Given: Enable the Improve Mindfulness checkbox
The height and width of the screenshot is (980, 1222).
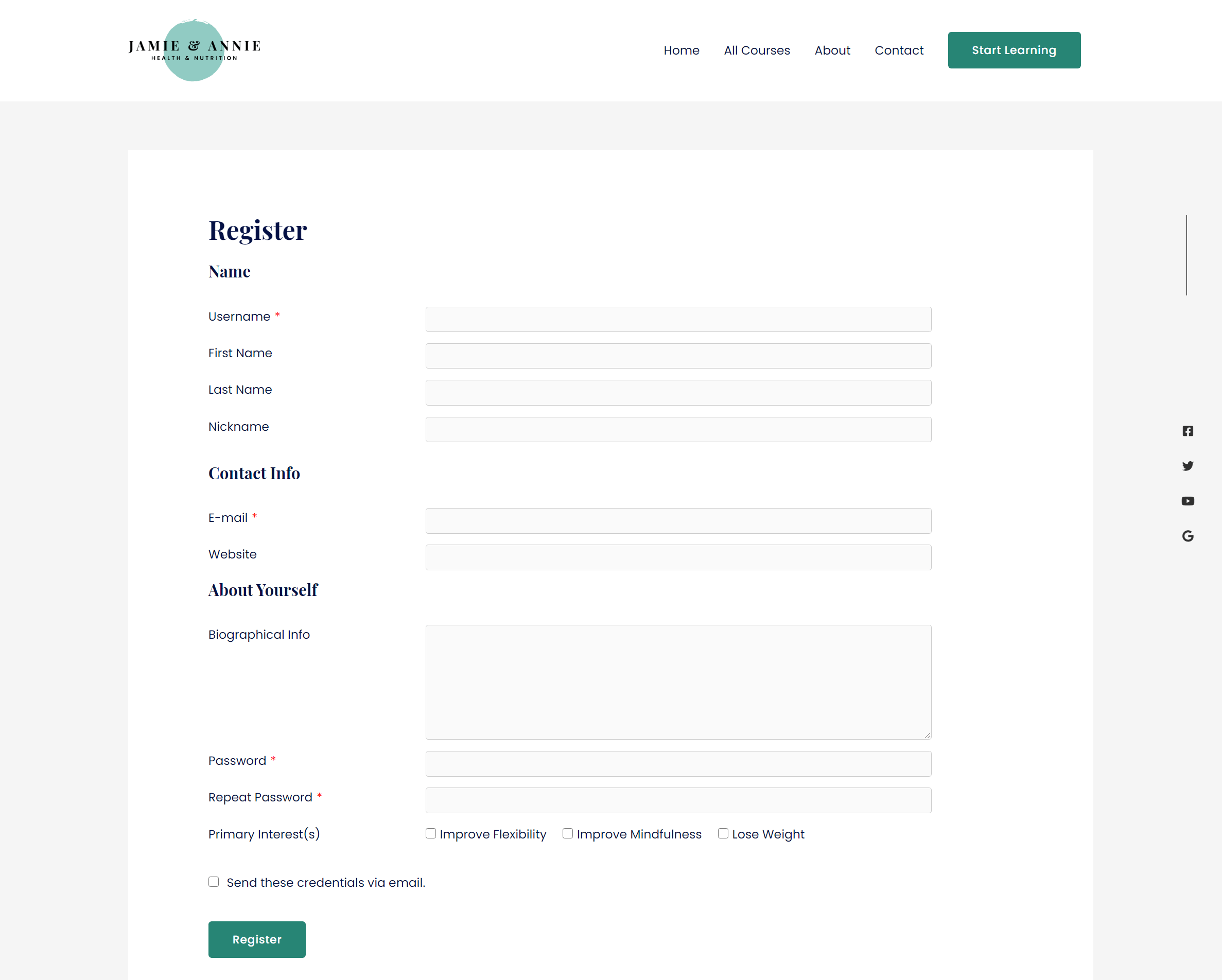Looking at the screenshot, I should [566, 833].
